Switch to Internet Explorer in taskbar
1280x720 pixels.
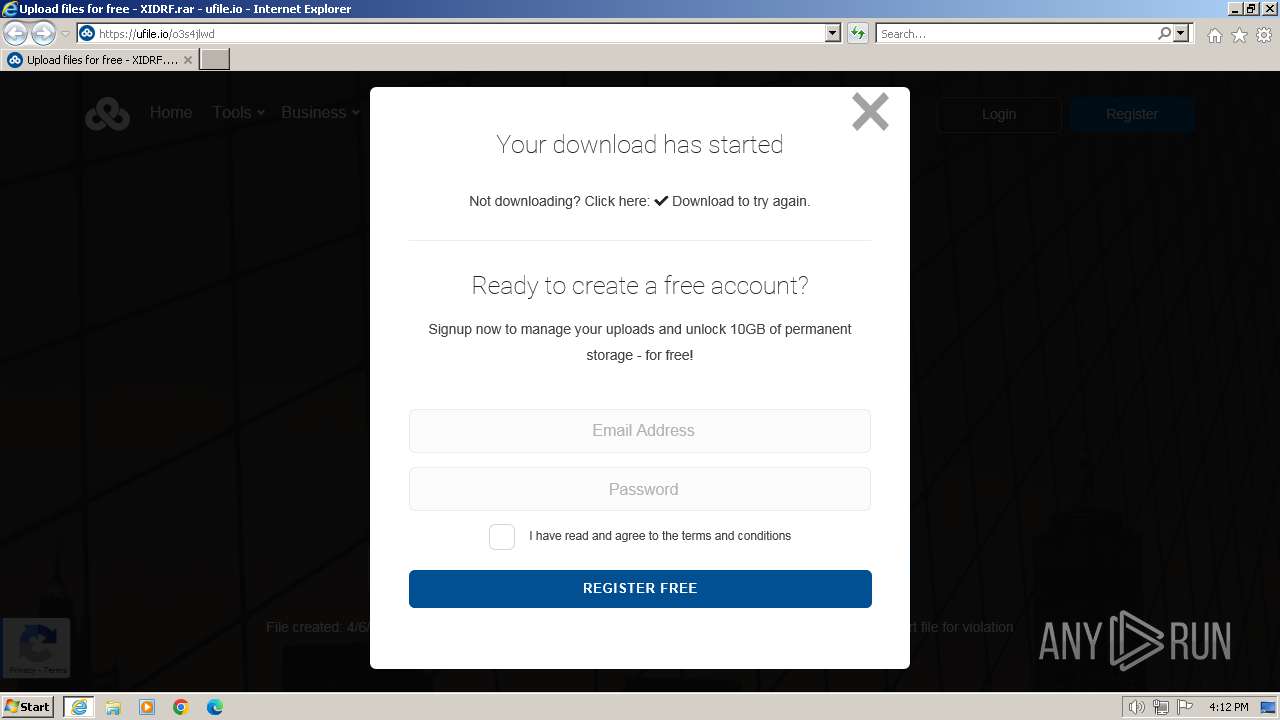78,707
